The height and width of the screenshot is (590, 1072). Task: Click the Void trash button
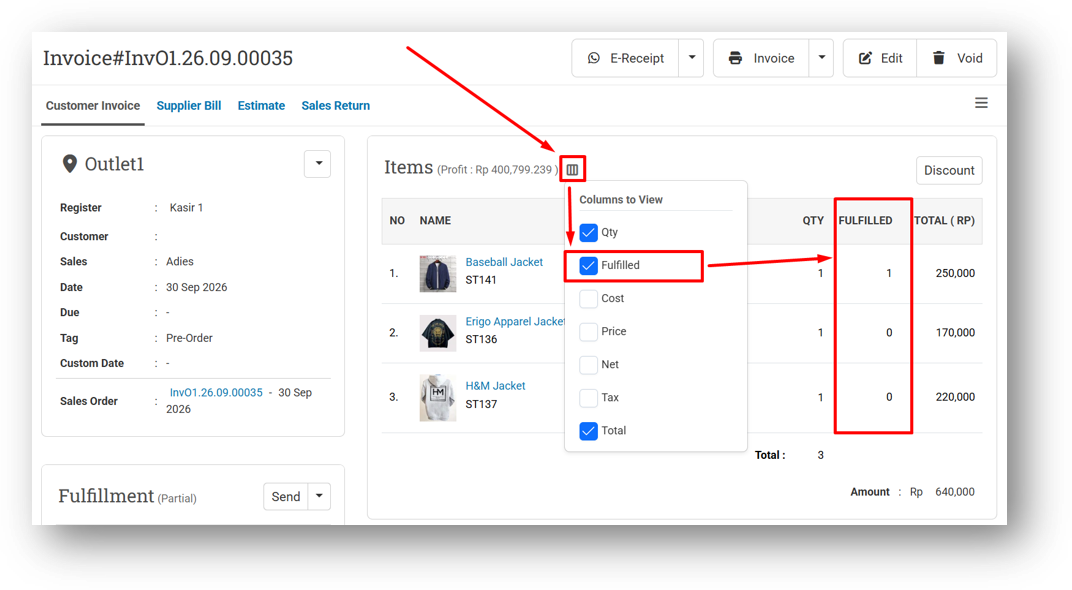point(957,58)
